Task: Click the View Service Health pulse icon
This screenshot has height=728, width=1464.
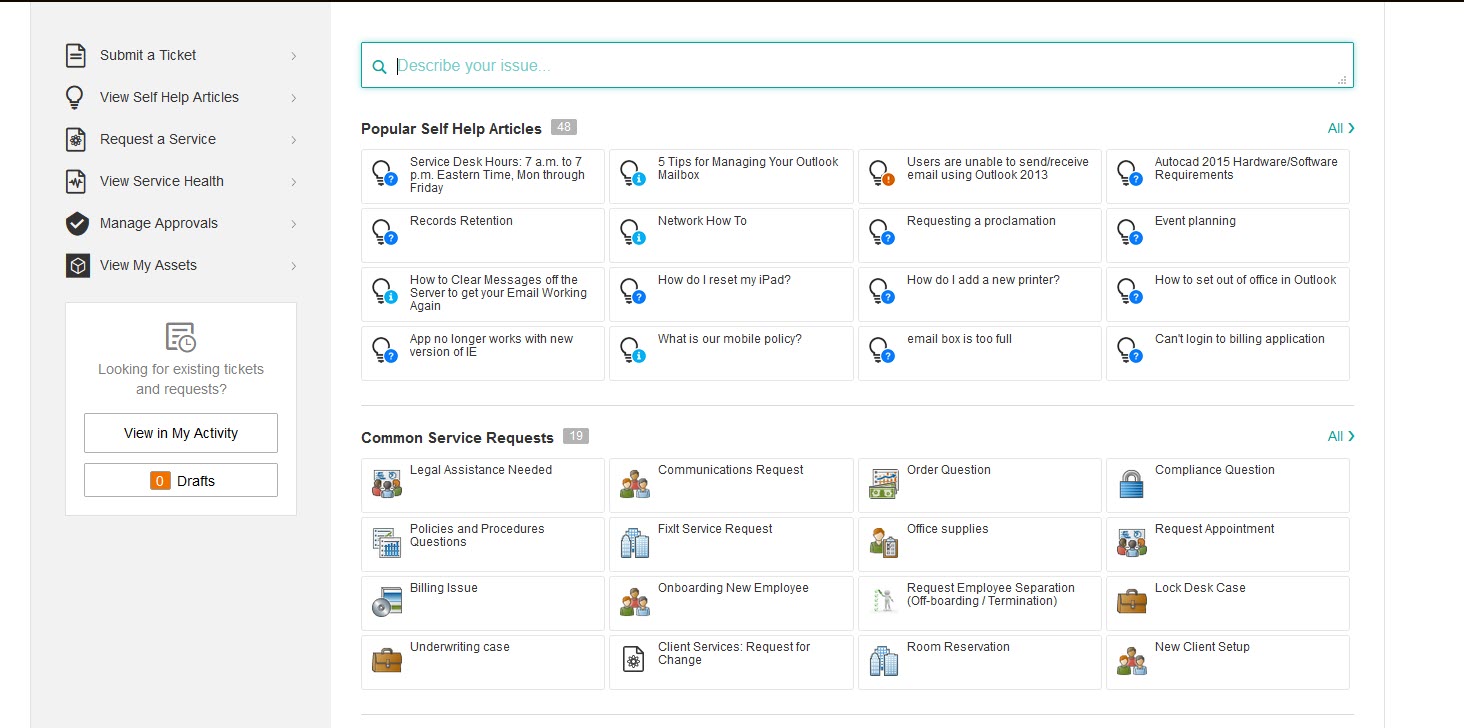Action: click(x=76, y=182)
